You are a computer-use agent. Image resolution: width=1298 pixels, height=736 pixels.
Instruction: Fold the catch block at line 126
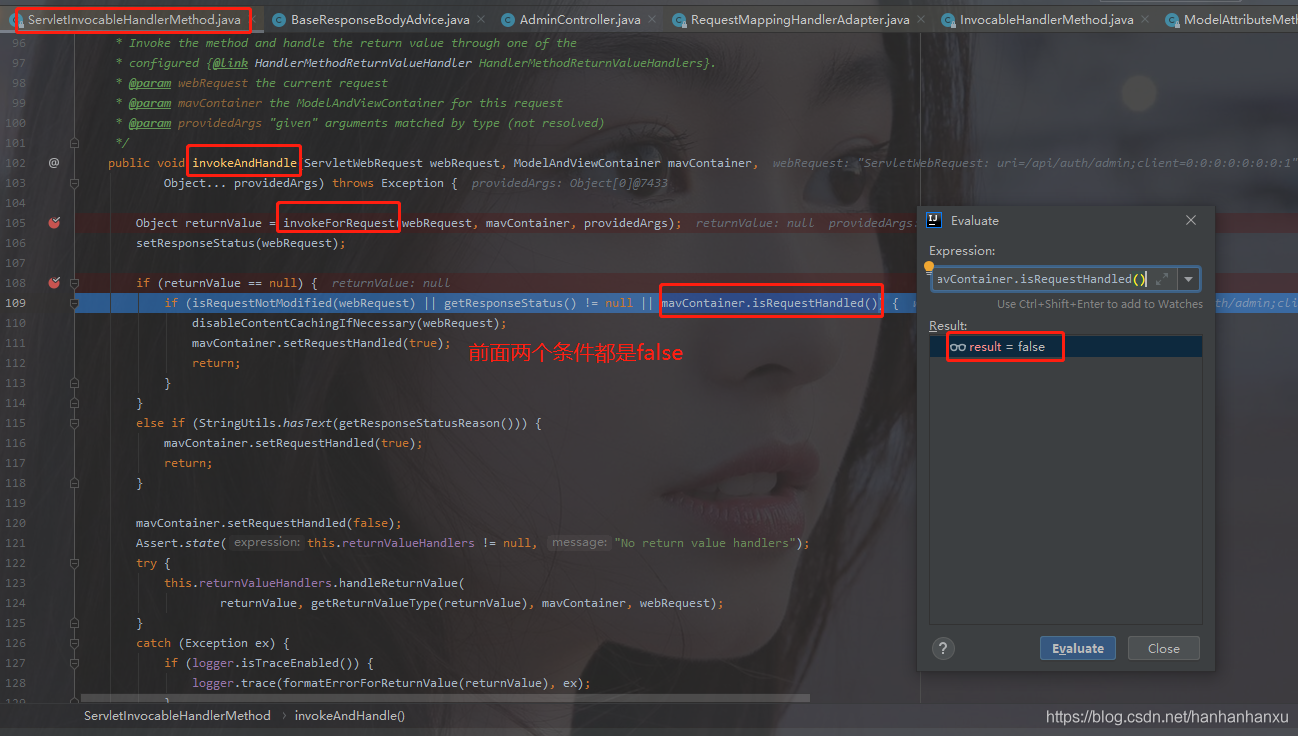click(x=74, y=643)
